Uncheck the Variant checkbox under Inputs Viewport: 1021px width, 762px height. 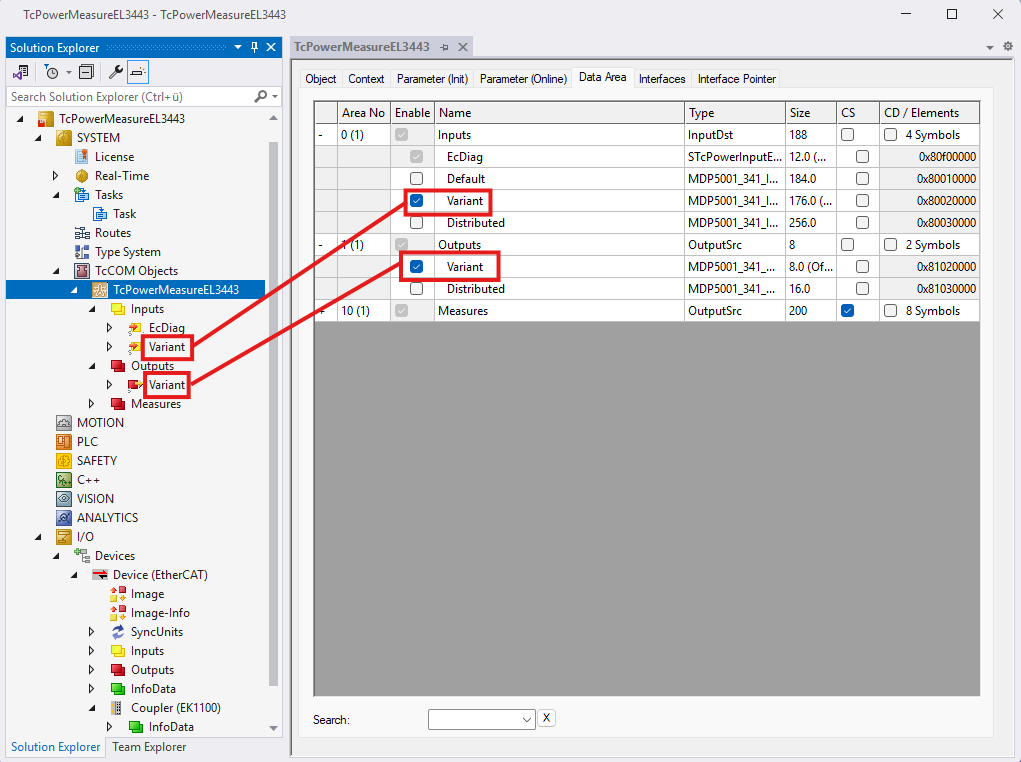coord(416,201)
